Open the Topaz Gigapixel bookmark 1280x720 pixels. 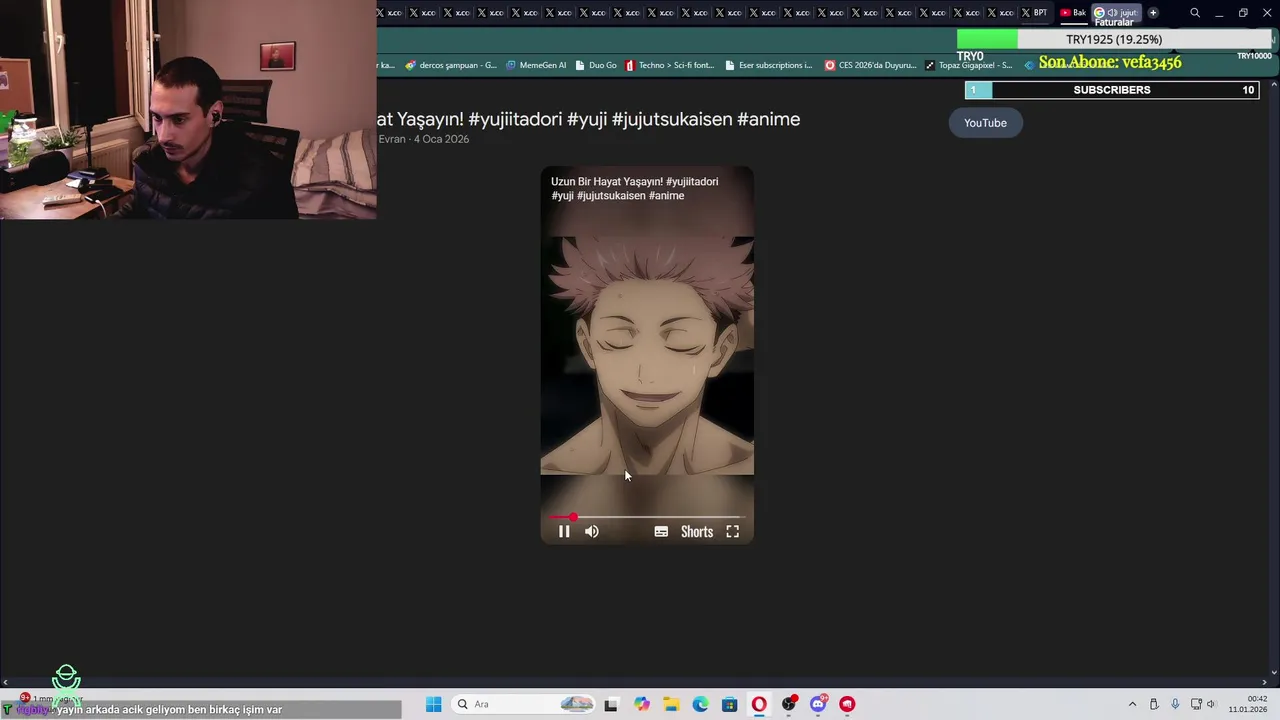coord(969,65)
